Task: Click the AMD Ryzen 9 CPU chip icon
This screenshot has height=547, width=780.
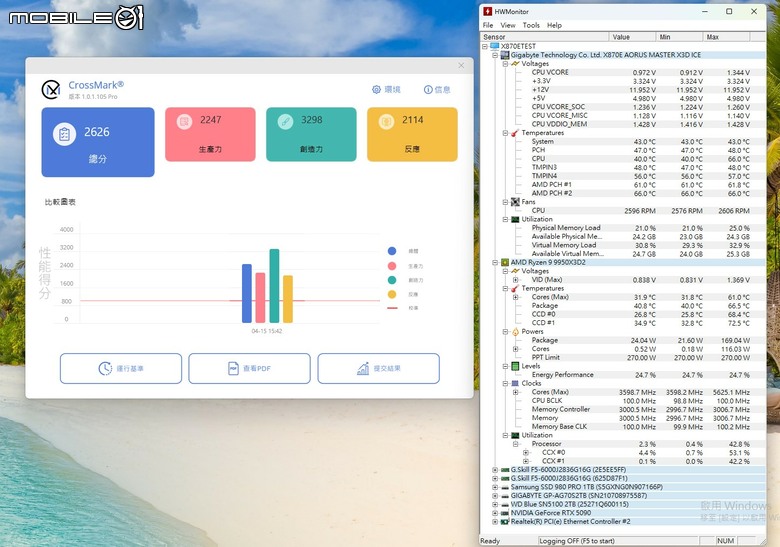Action: tap(504, 262)
